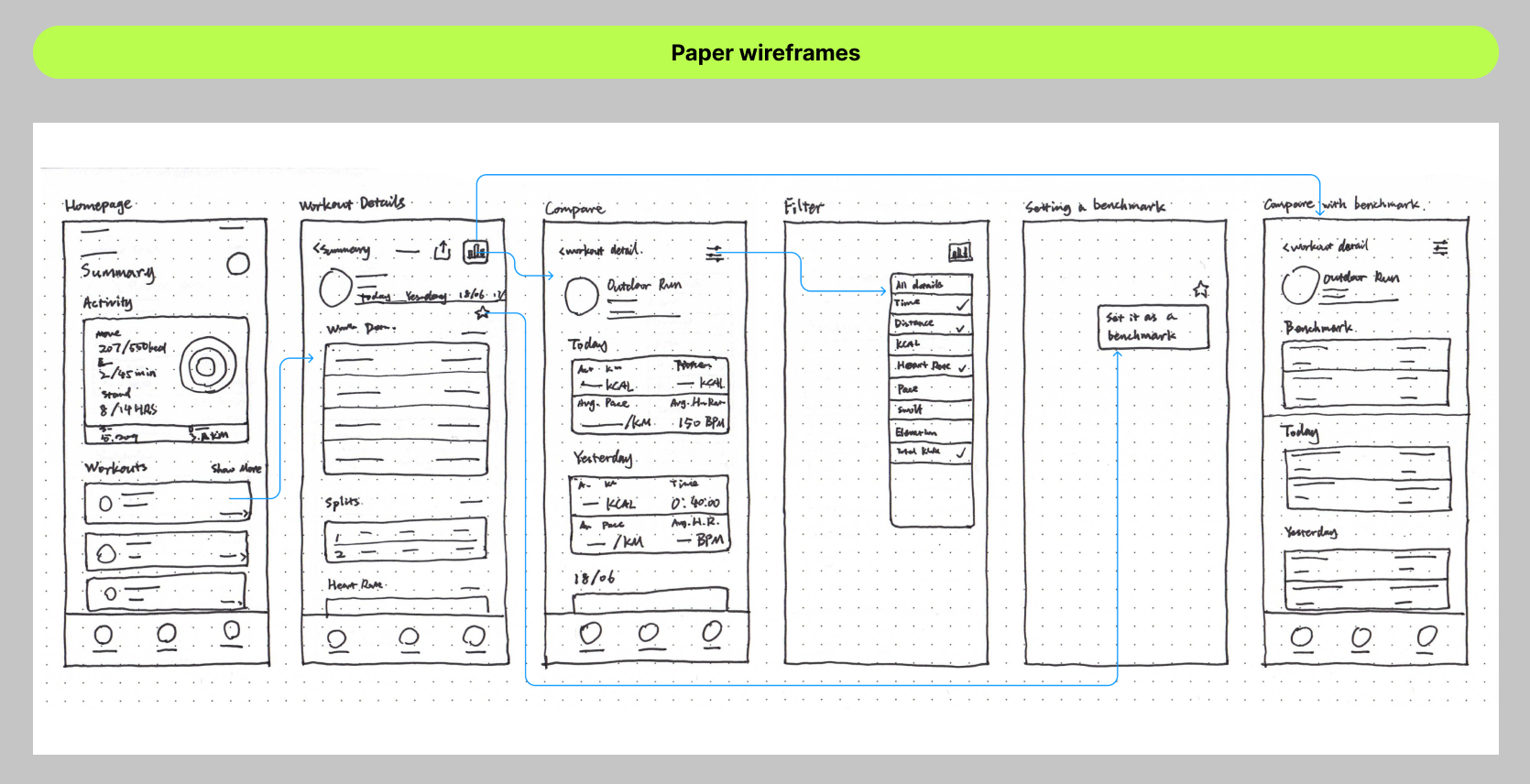Screen dimensions: 1530x784
Task: Click the bar chart compare icon in Workout Details
Action: click(x=475, y=251)
